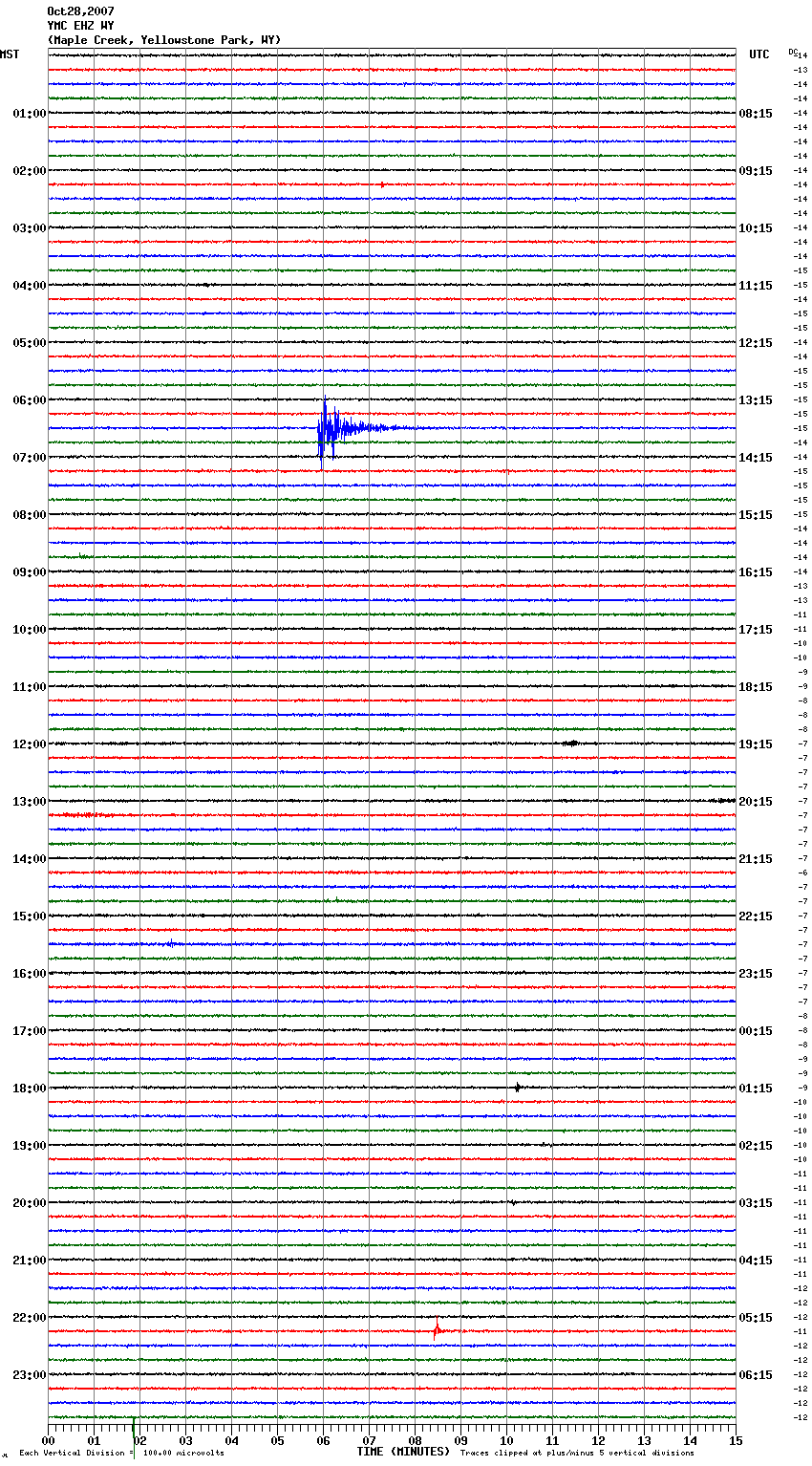812x1466 pixels.
Task: Click the 16:15 UTC time label
Action: tap(756, 572)
